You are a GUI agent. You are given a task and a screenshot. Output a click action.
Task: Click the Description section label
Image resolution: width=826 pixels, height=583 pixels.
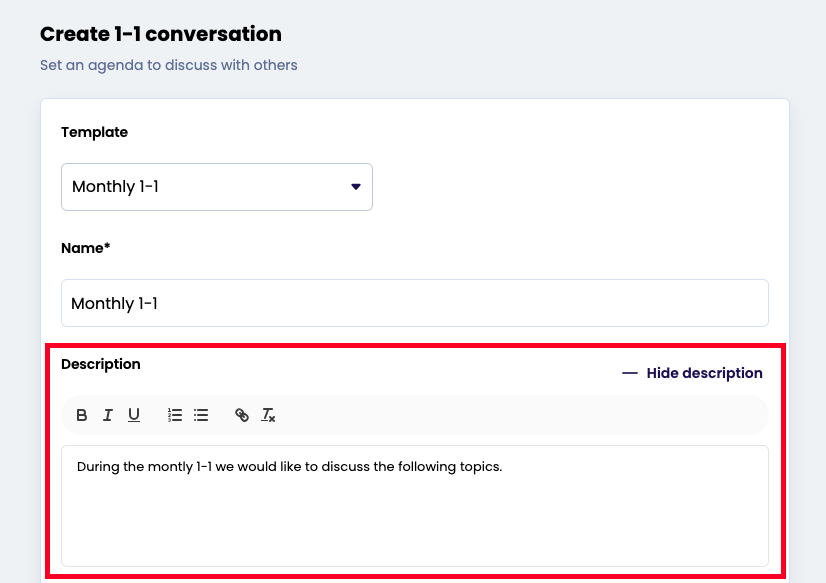point(101,364)
